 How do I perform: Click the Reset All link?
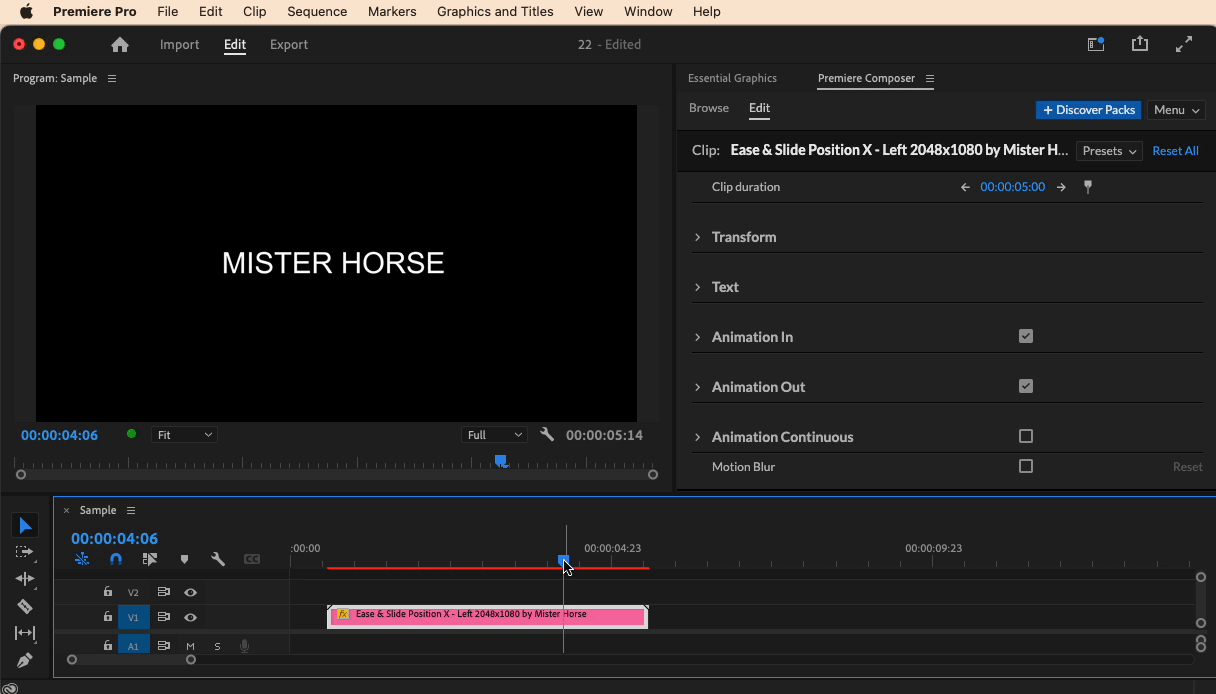1175,151
